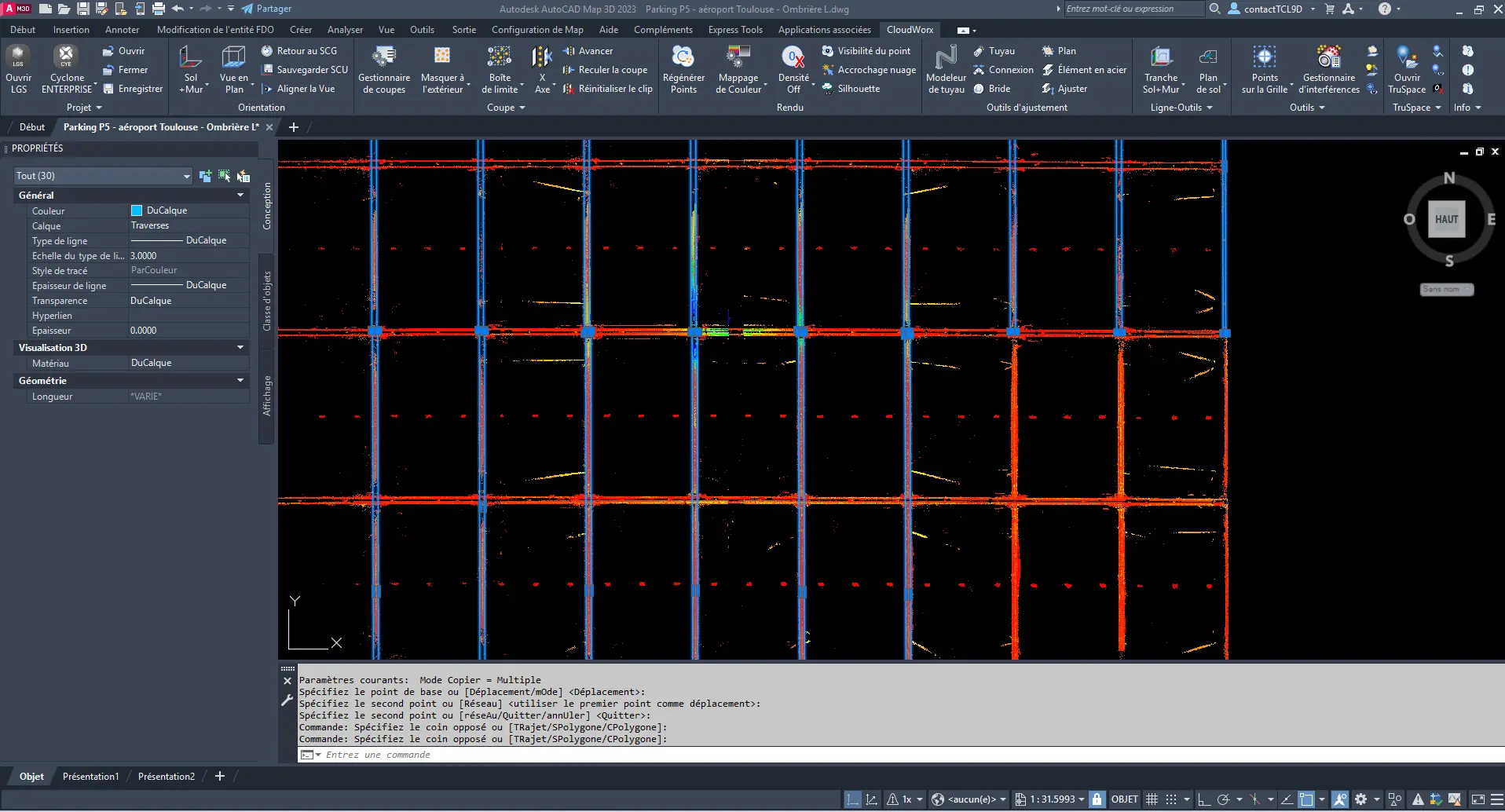Toggle the OBJET model space button

(x=1124, y=799)
